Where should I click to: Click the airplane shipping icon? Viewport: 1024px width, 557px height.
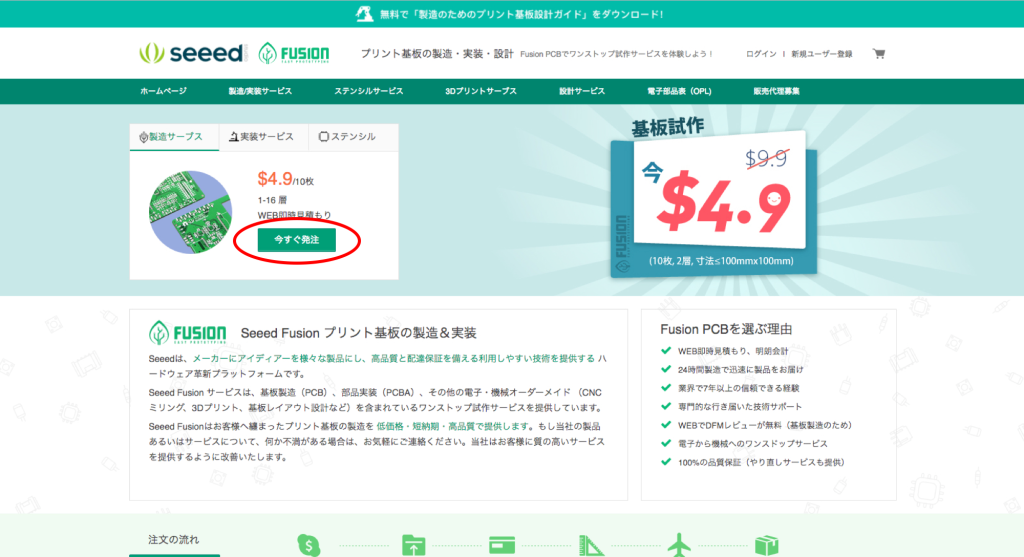[x=681, y=545]
